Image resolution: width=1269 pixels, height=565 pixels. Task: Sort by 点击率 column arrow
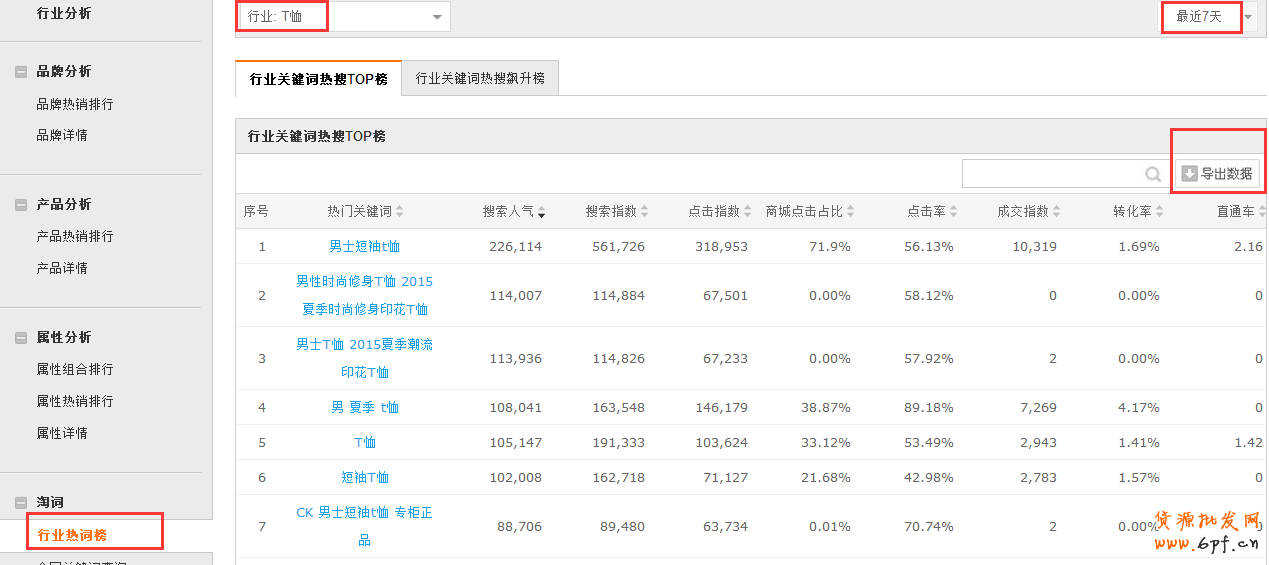click(x=953, y=212)
